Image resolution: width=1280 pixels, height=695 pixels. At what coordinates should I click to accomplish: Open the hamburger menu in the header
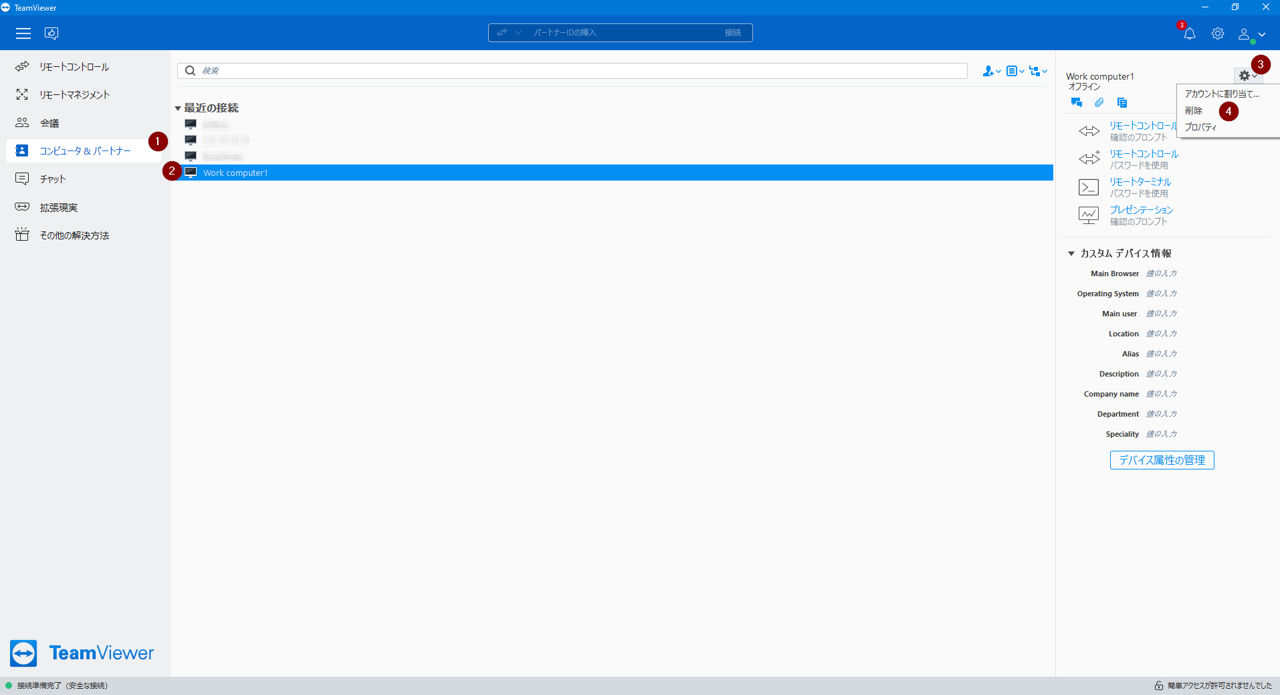click(23, 33)
